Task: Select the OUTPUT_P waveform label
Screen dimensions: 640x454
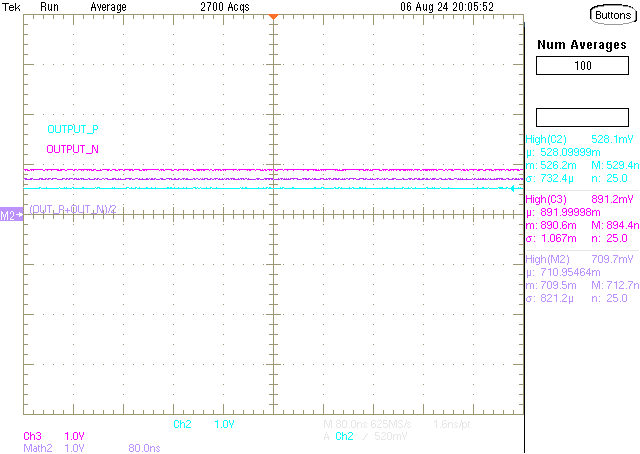Action: [73, 130]
